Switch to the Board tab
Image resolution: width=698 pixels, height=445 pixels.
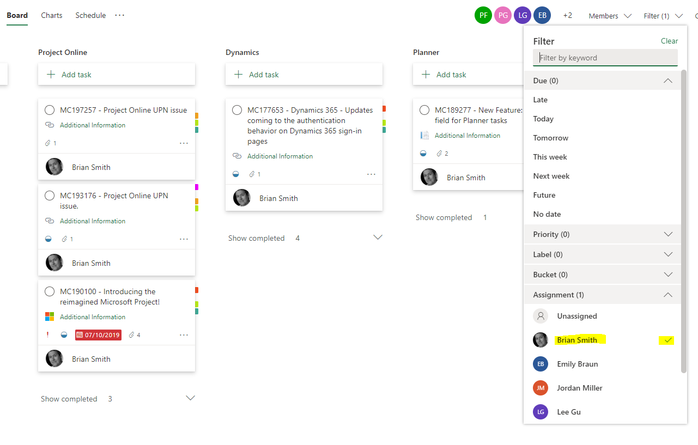click(x=17, y=15)
